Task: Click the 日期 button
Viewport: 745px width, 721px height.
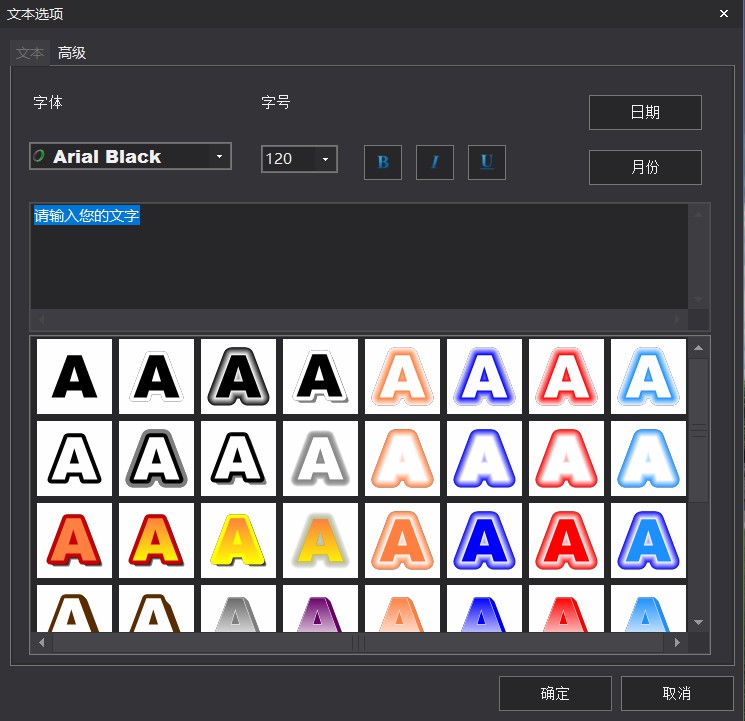Action: tap(645, 112)
